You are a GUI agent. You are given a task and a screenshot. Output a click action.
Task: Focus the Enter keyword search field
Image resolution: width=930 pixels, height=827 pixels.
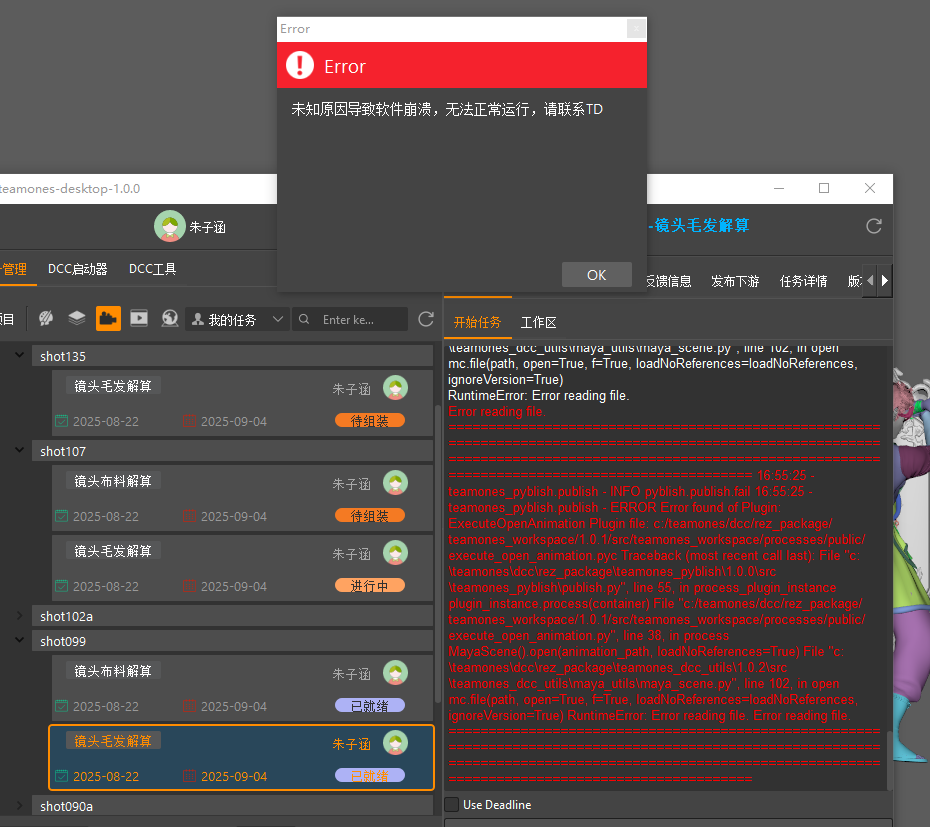click(x=362, y=319)
